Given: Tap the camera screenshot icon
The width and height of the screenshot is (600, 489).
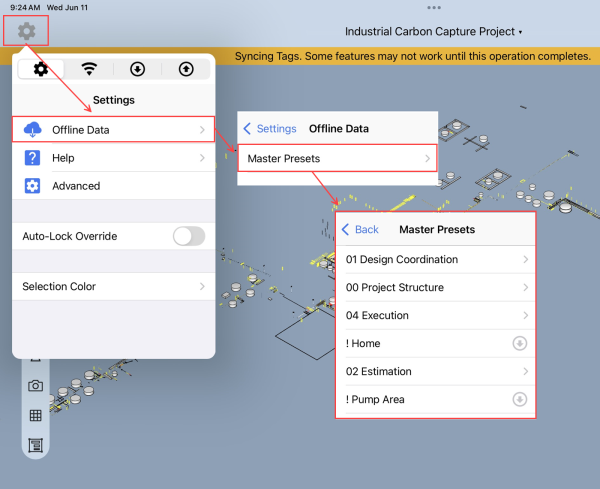Looking at the screenshot, I should (36, 386).
